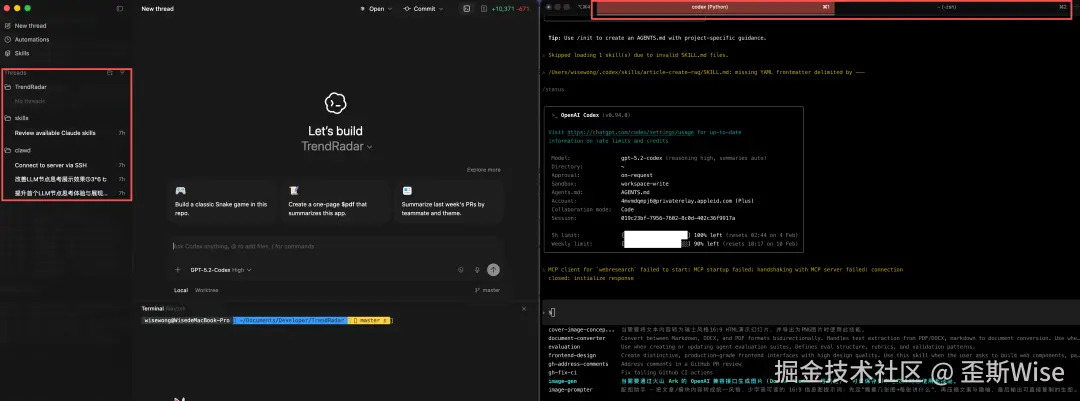
Task: Click the New thread compose icon in sidebar
Action: [8, 25]
